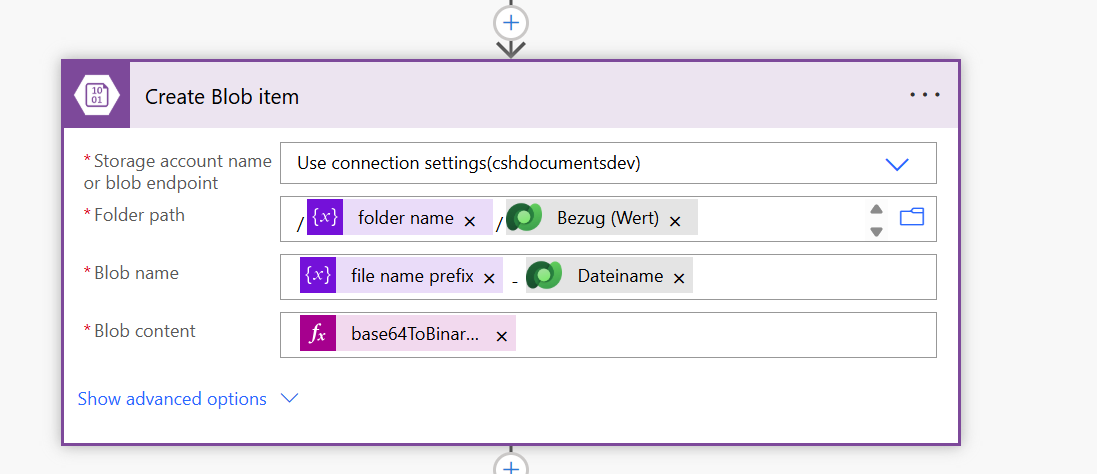Click the up arrow in Folder path field
Image resolution: width=1097 pixels, height=474 pixels.
pos(876,209)
